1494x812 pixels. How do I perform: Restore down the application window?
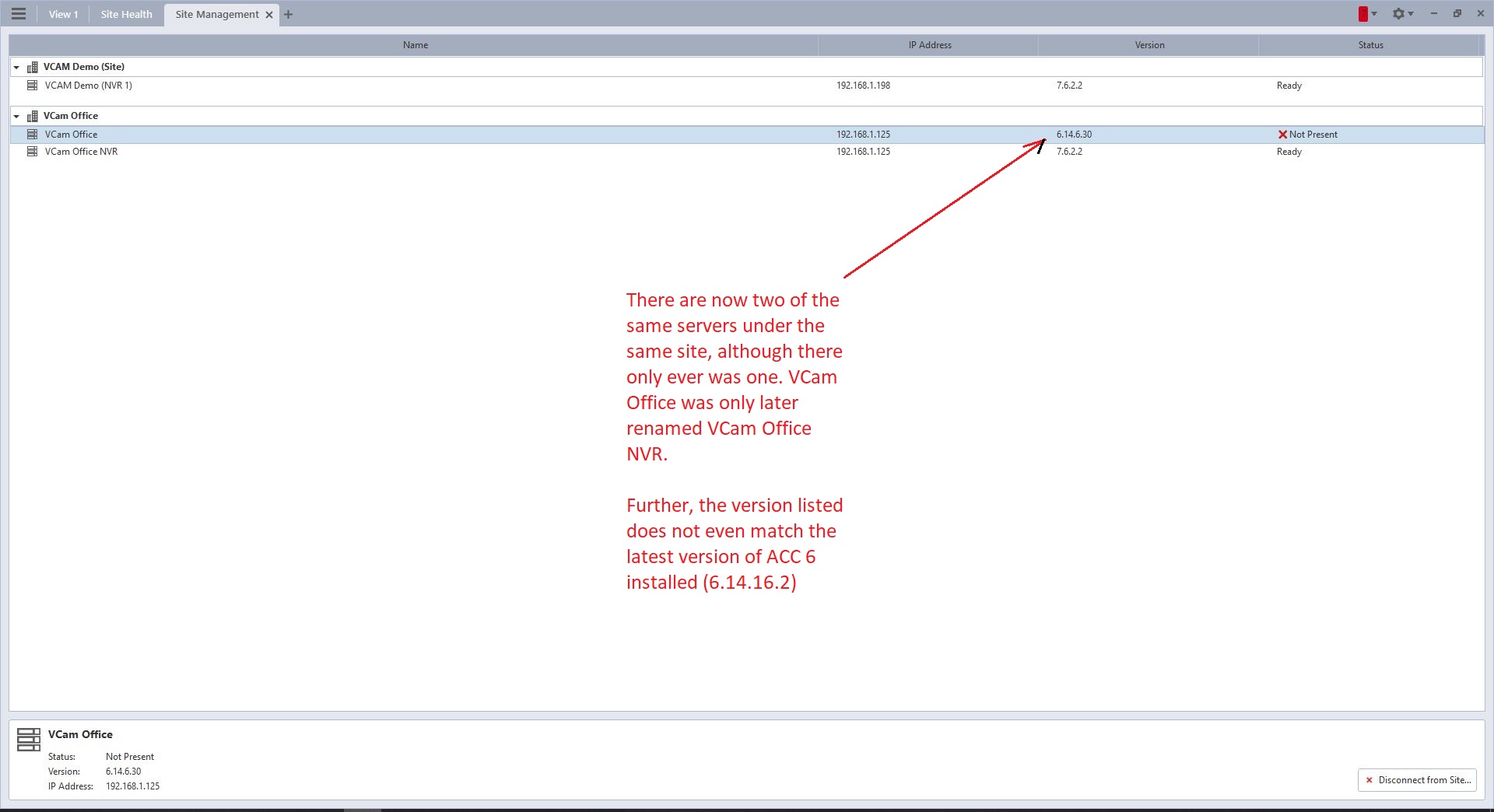pyautogui.click(x=1457, y=14)
